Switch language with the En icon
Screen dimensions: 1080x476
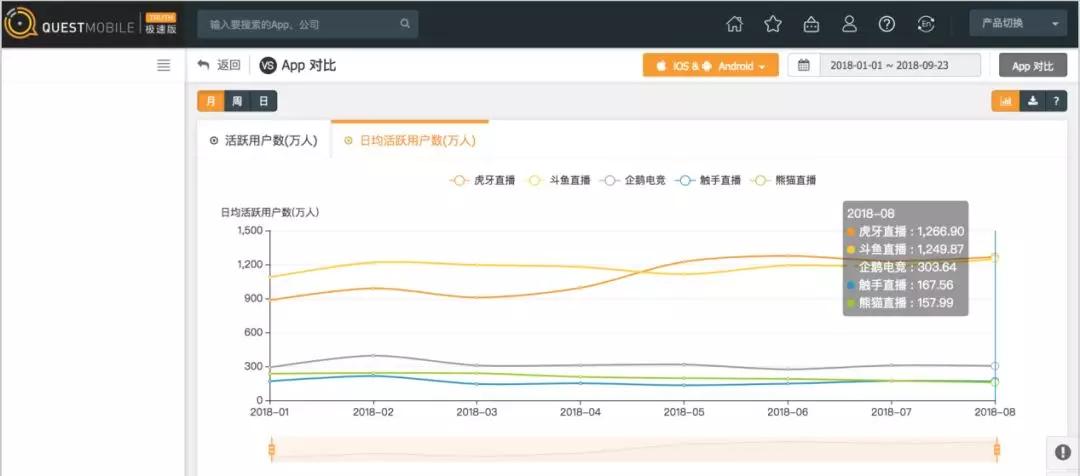pyautogui.click(x=926, y=24)
